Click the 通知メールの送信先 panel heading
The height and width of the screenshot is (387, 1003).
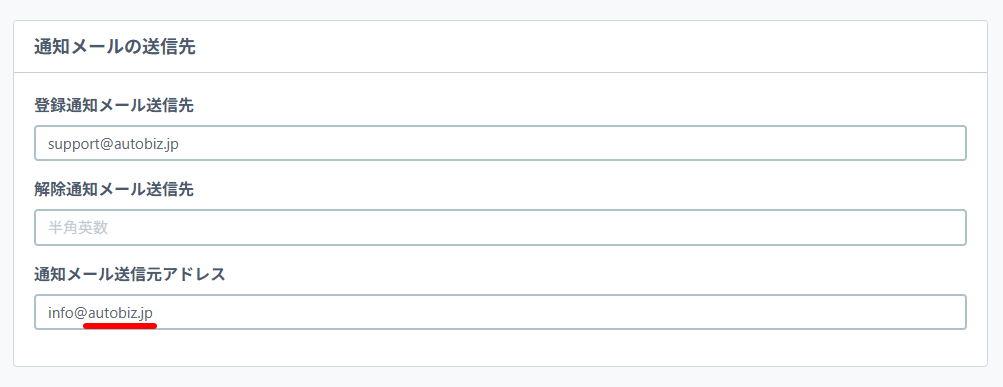[115, 47]
